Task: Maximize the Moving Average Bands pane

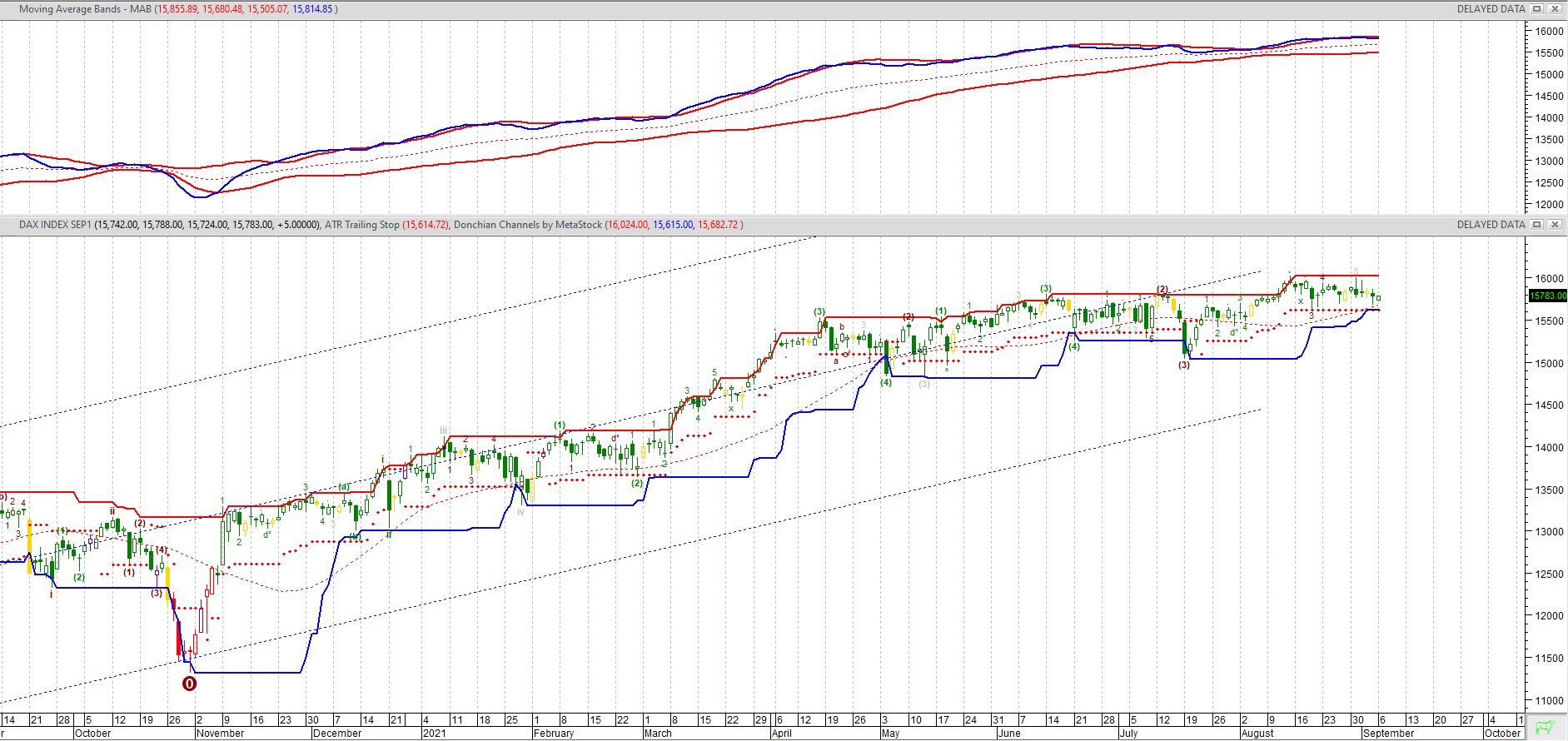Action: [x=1537, y=9]
